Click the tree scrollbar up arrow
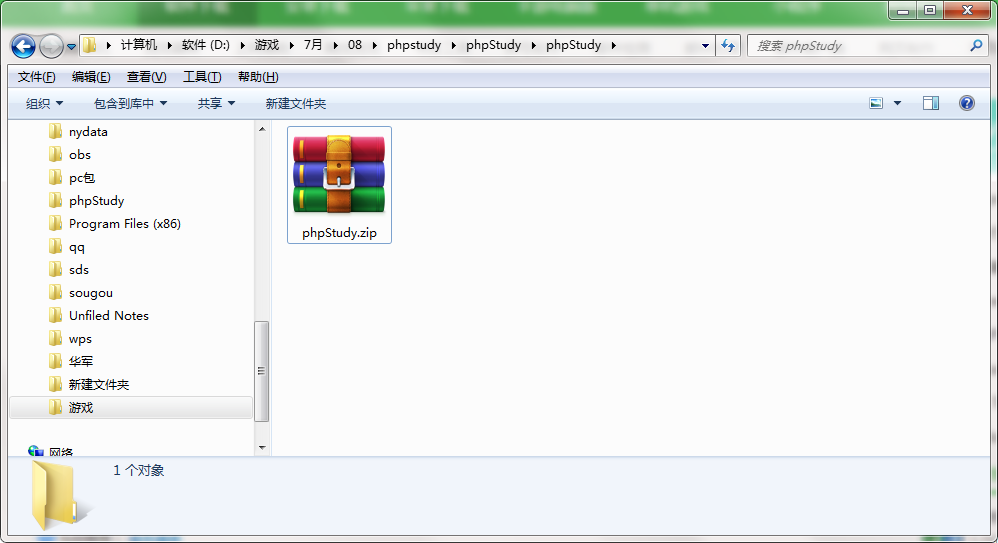The image size is (998, 543). (x=262, y=129)
